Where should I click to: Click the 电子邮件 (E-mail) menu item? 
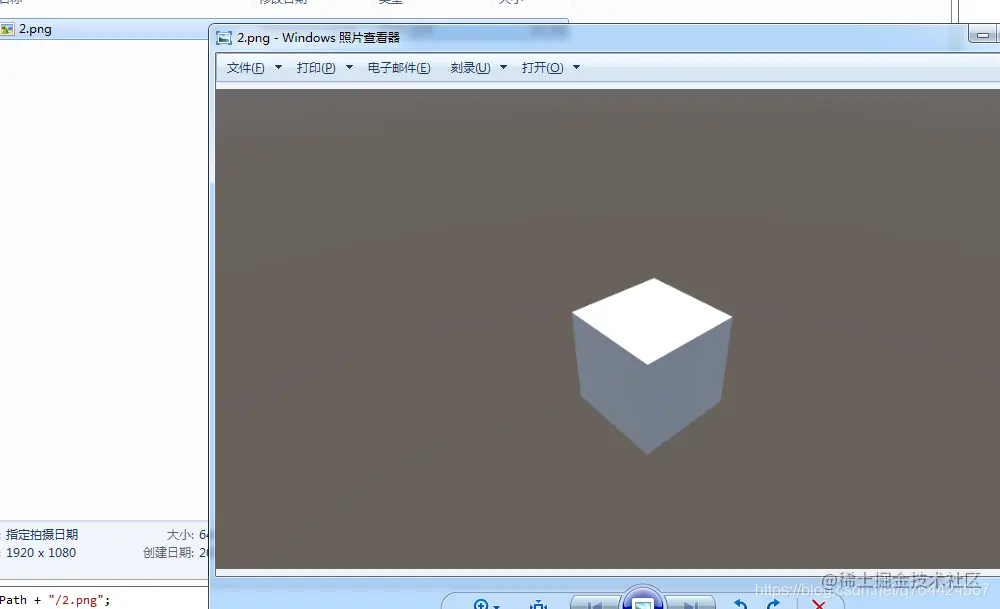point(398,67)
